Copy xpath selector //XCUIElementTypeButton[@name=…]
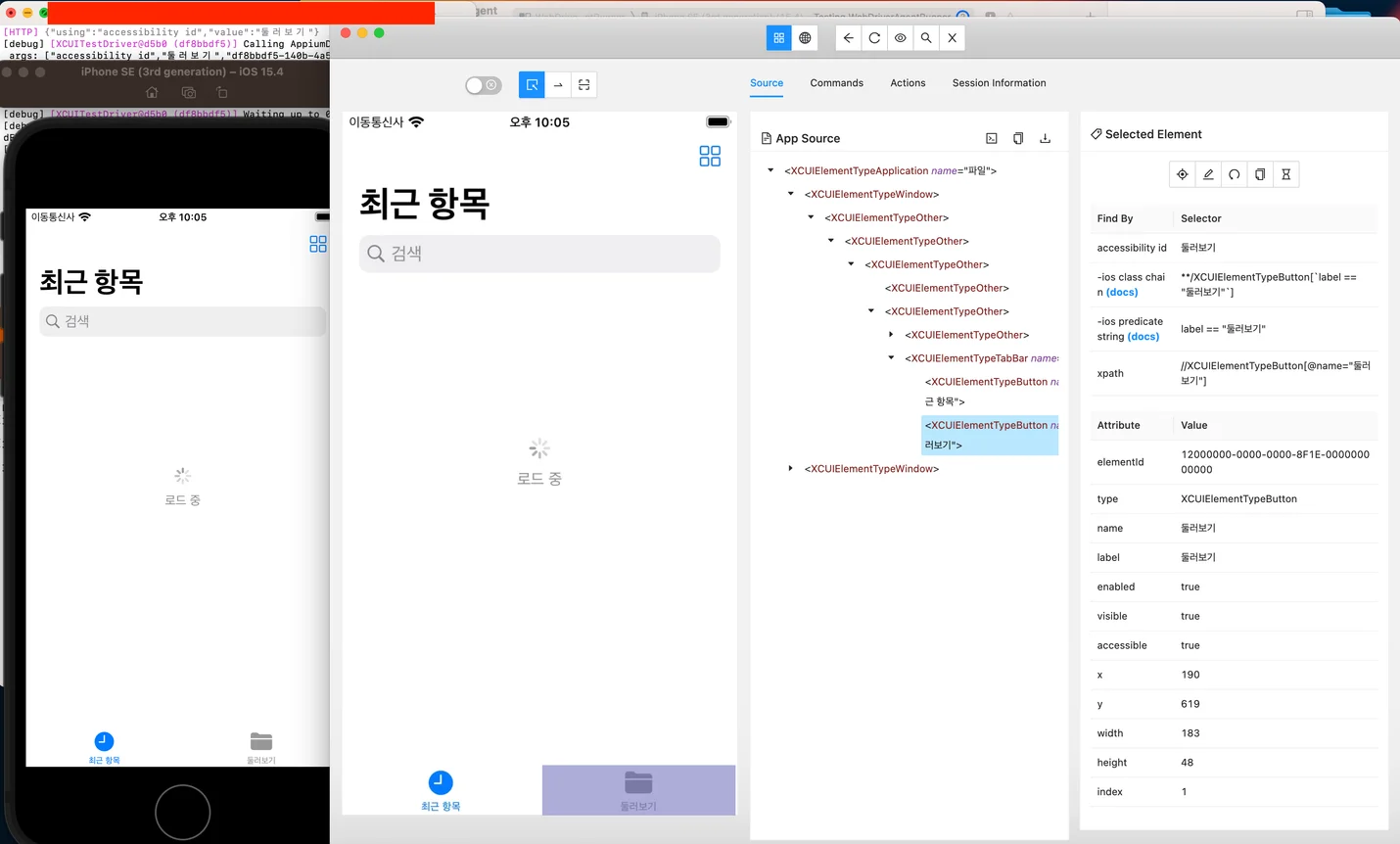Image resolution: width=1400 pixels, height=844 pixels. point(1276,373)
